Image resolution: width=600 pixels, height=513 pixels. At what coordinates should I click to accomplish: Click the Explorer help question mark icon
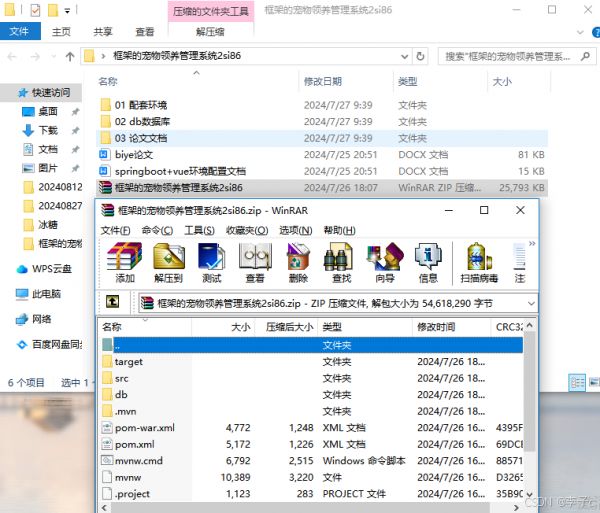coord(596,33)
